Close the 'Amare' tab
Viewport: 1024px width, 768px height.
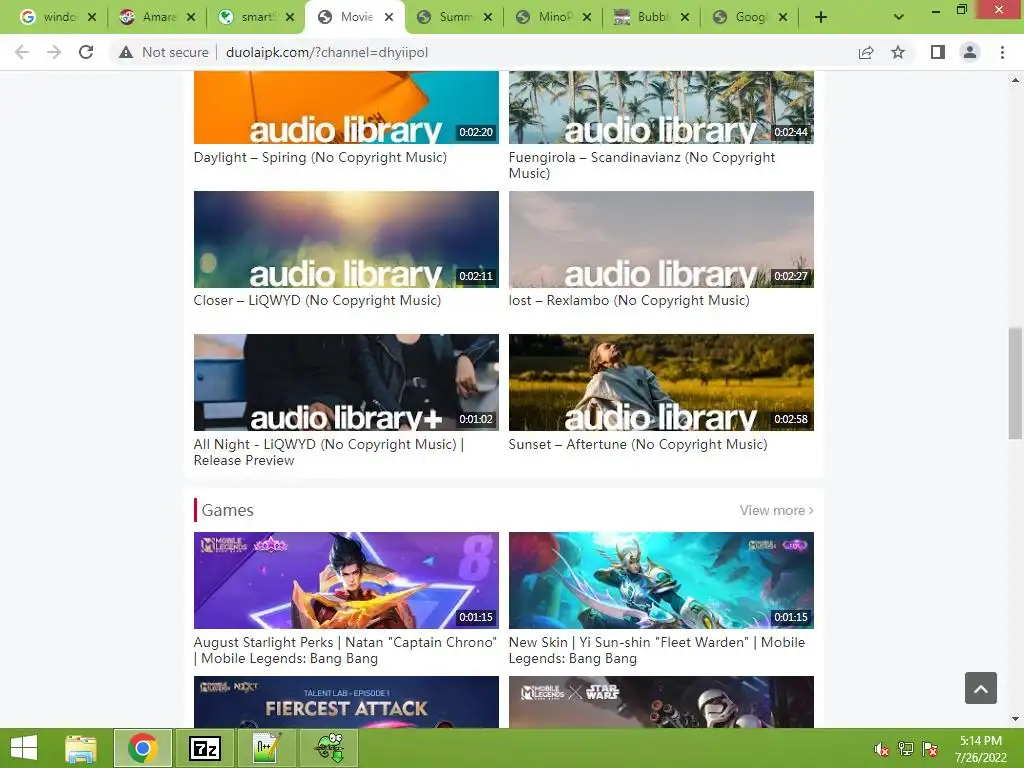[x=191, y=17]
